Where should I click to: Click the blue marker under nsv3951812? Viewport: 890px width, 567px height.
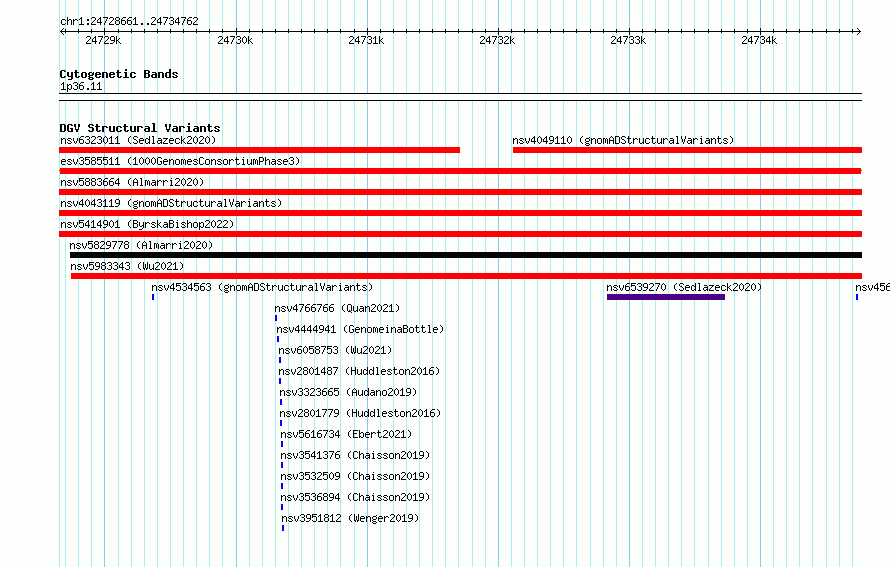[283, 528]
